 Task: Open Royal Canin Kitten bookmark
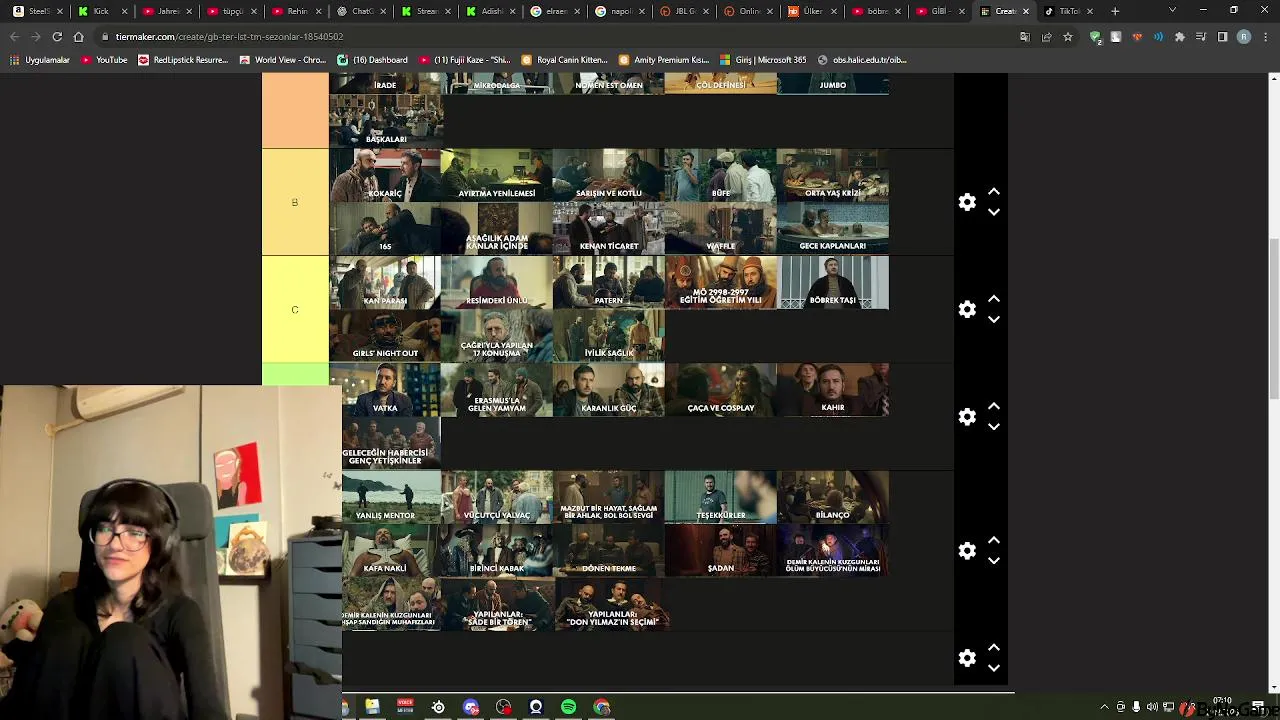(x=564, y=60)
